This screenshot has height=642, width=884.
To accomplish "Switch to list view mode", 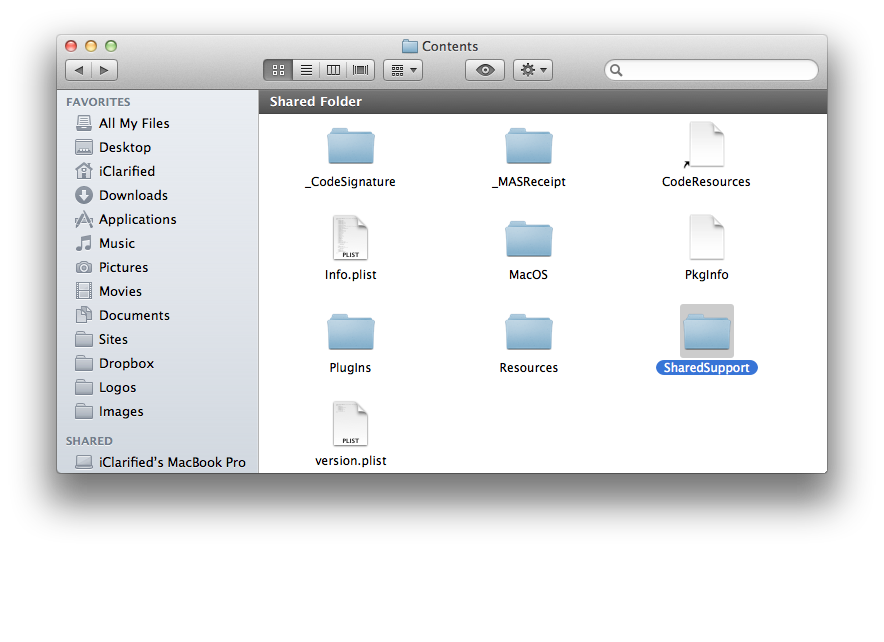I will (306, 70).
